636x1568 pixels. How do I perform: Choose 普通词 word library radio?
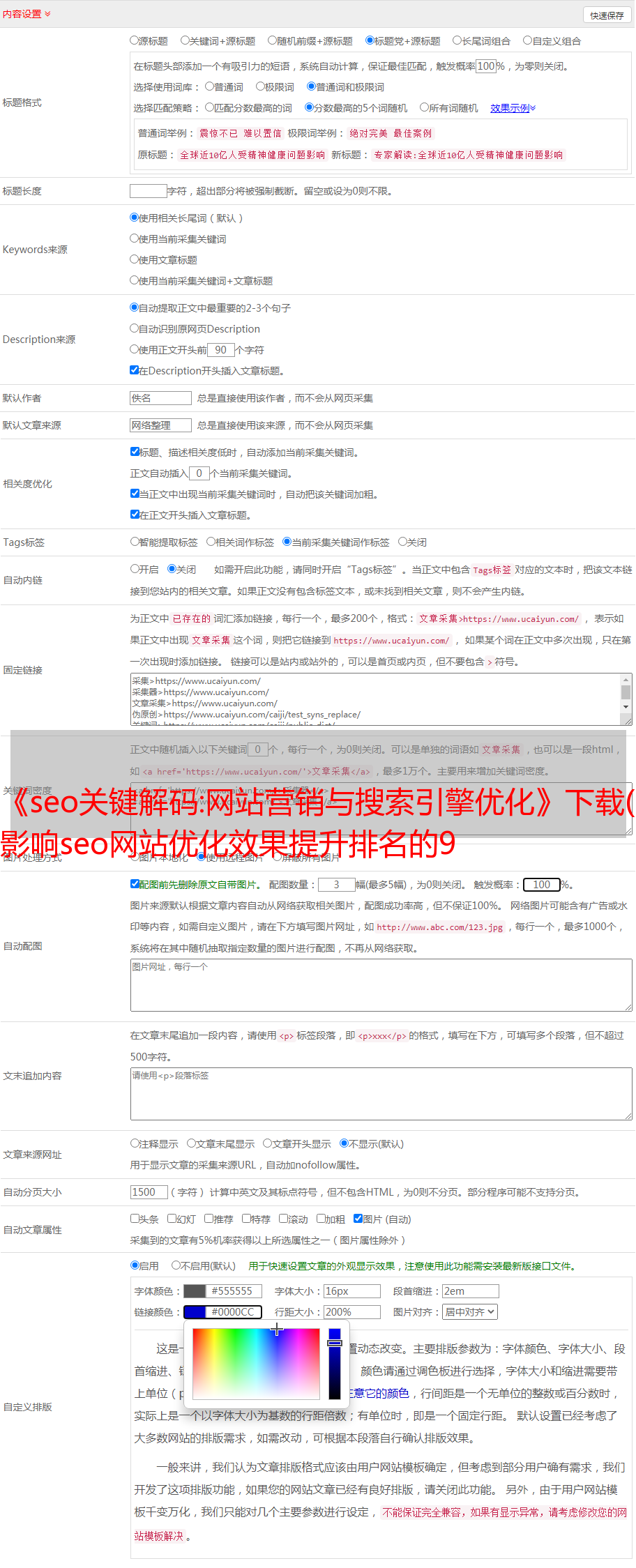click(209, 86)
